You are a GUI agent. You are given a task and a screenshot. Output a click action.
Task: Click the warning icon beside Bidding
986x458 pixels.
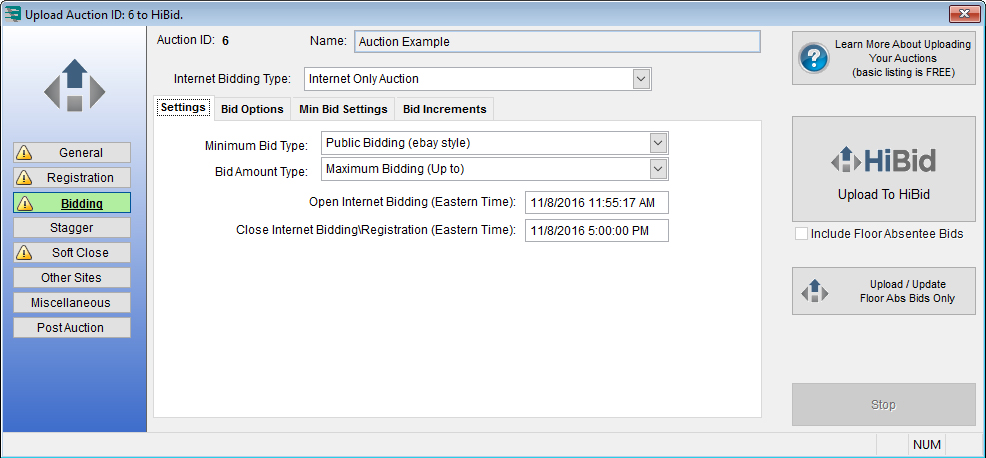(23, 203)
